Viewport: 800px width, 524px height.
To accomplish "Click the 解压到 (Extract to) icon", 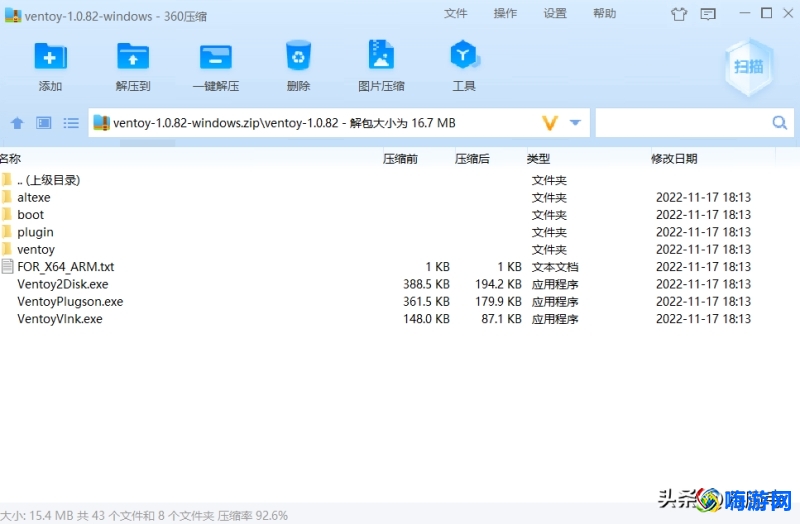I will point(133,56).
